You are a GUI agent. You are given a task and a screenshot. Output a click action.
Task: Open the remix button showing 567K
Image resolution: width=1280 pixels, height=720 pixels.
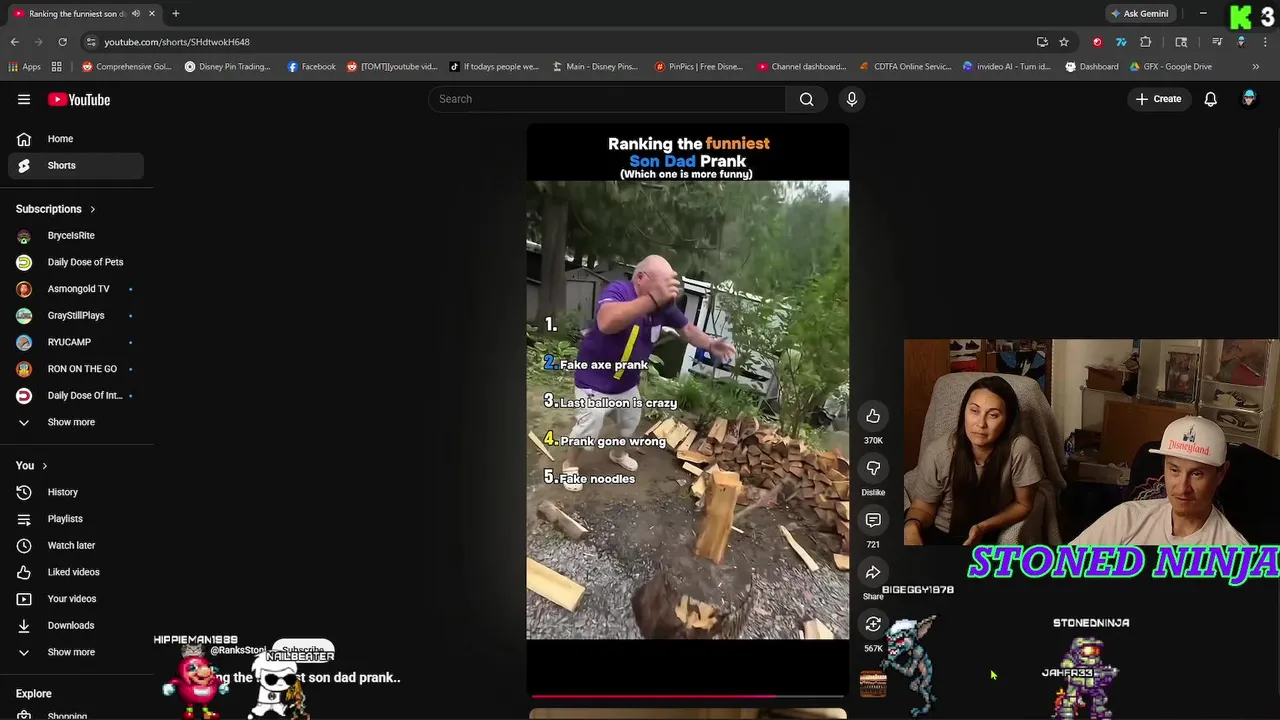(x=873, y=624)
